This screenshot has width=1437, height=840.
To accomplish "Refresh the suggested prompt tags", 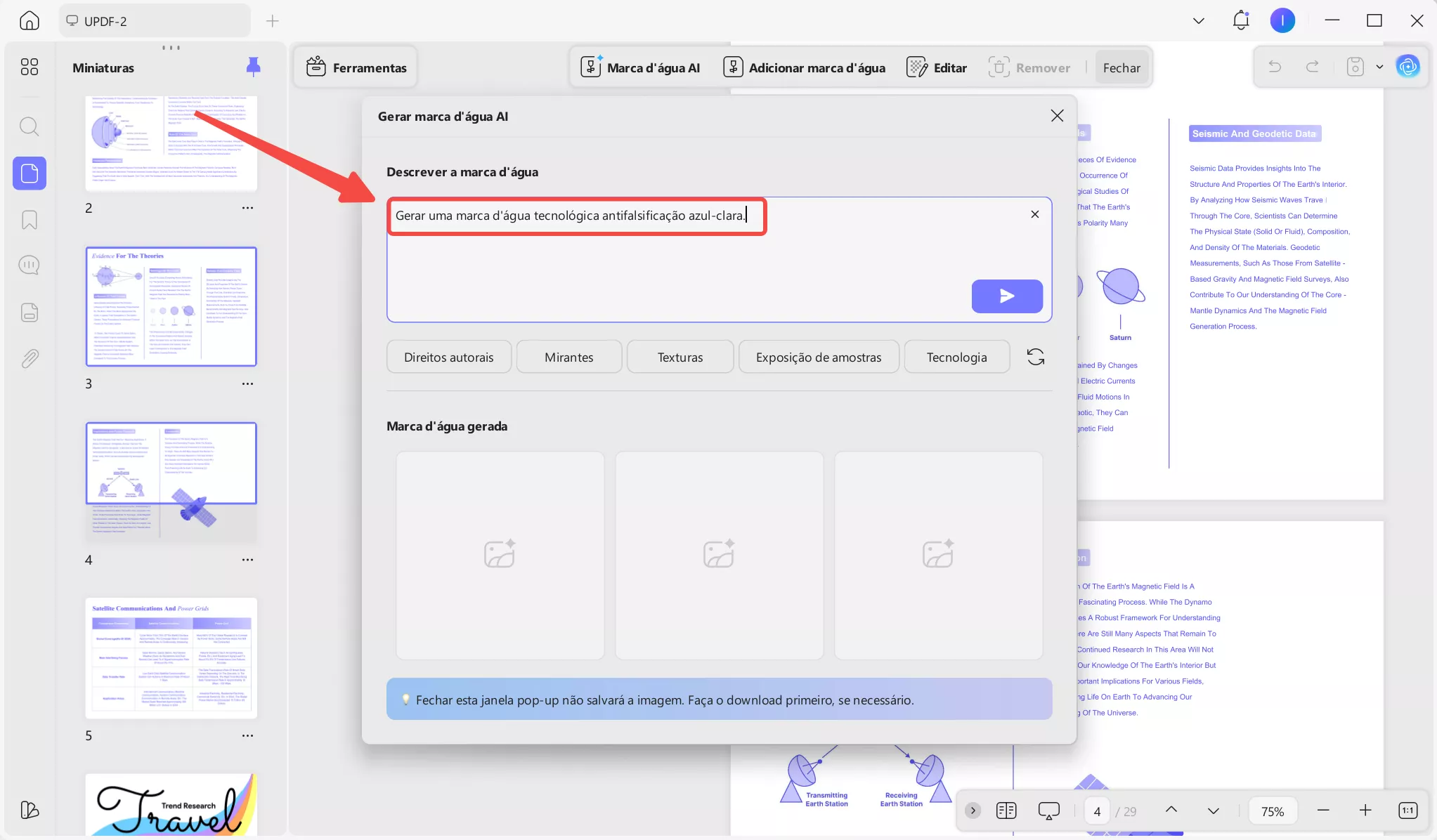I will point(1035,357).
